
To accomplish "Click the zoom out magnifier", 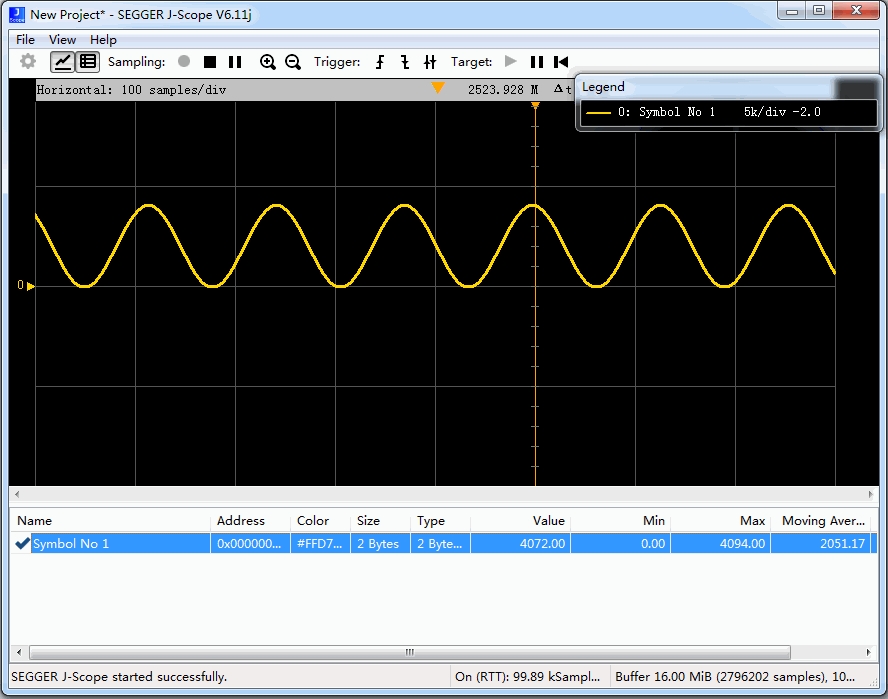I will pos(293,62).
